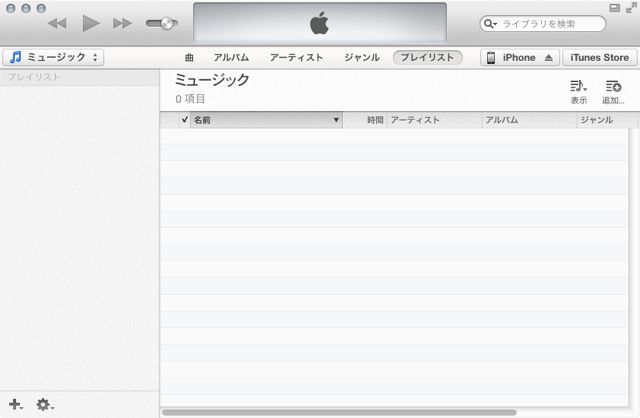This screenshot has height=418, width=640.
Task: Open the search options magnifier dropdown
Action: [x=490, y=24]
